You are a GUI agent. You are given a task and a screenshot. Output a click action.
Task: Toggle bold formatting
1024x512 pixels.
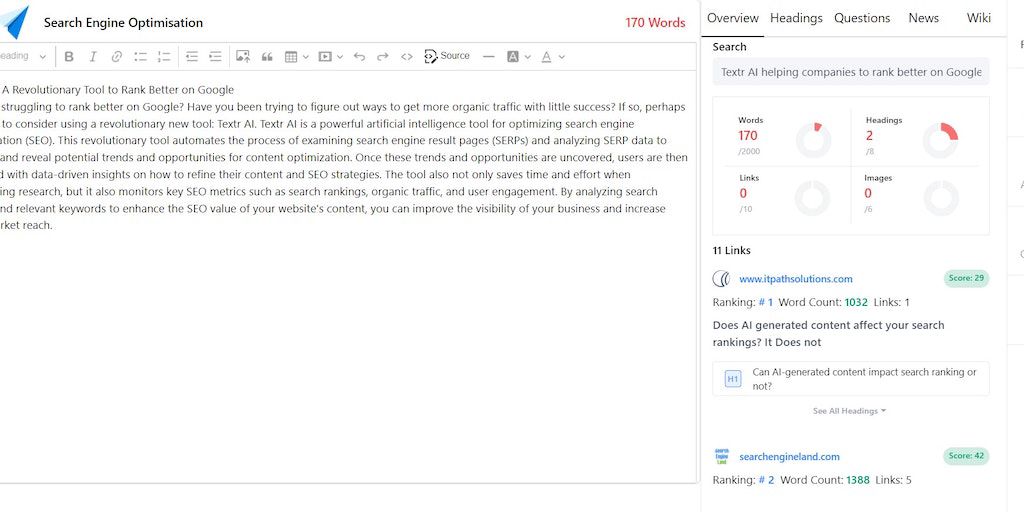point(69,57)
